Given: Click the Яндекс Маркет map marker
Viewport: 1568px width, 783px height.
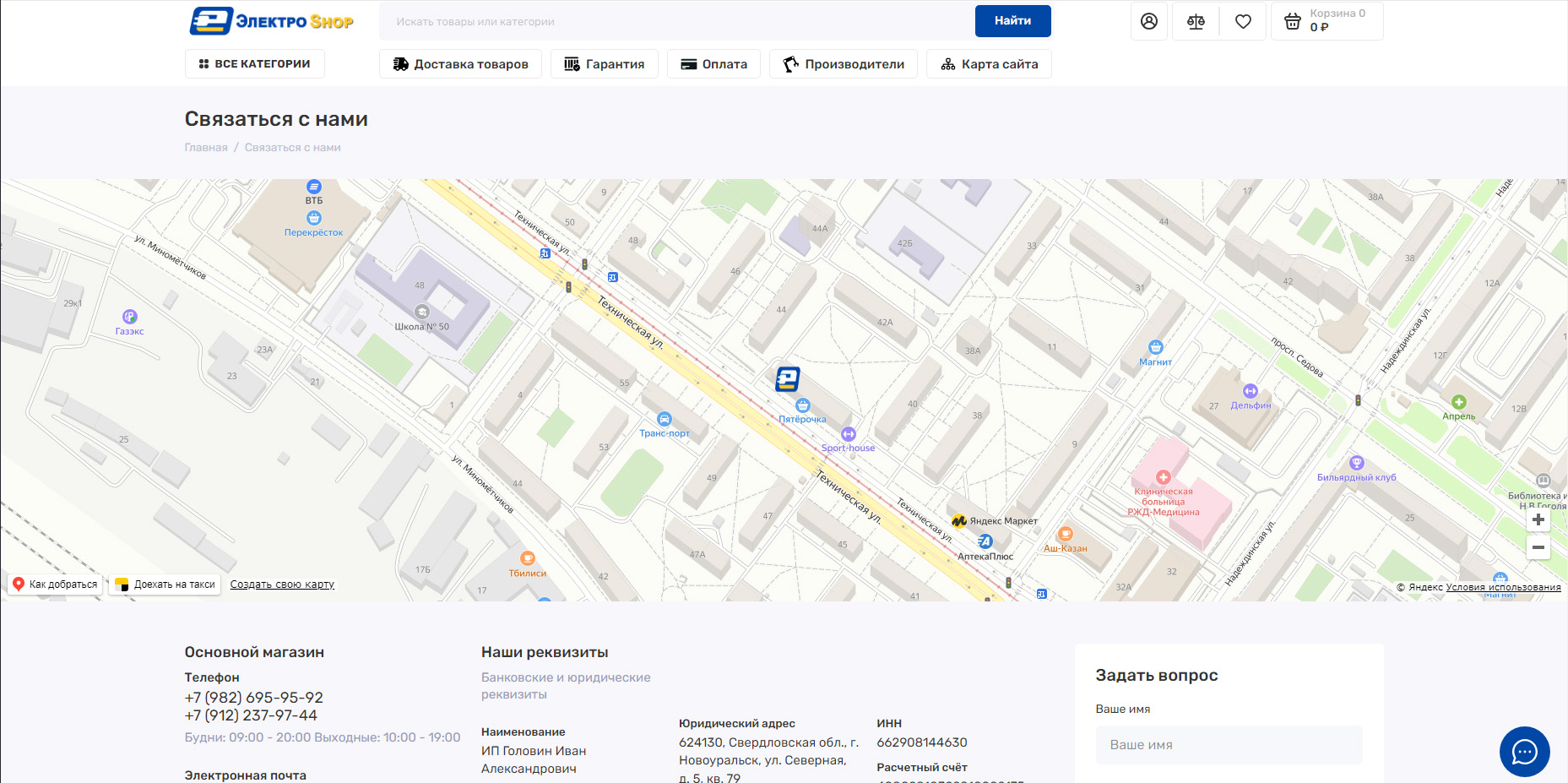Looking at the screenshot, I should (x=959, y=521).
